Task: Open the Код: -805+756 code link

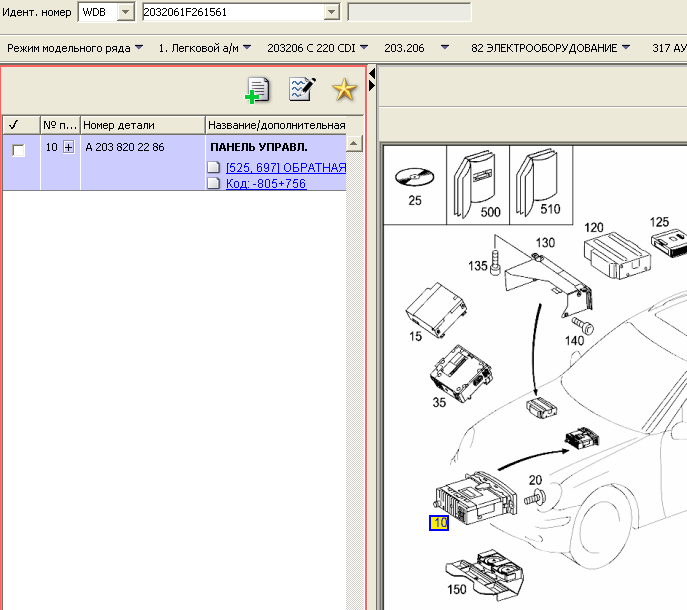Action: (x=266, y=184)
